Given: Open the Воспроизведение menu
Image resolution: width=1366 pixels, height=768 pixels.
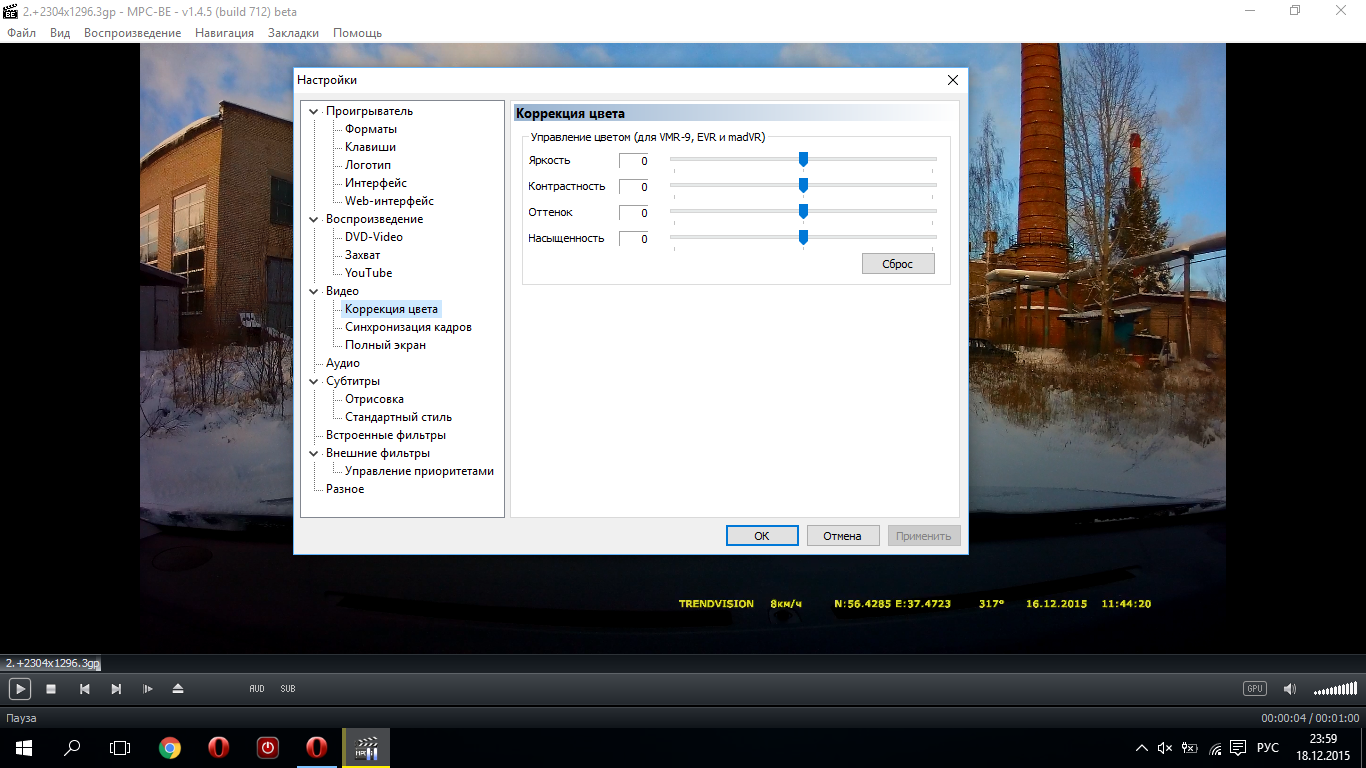Looking at the screenshot, I should (x=132, y=33).
